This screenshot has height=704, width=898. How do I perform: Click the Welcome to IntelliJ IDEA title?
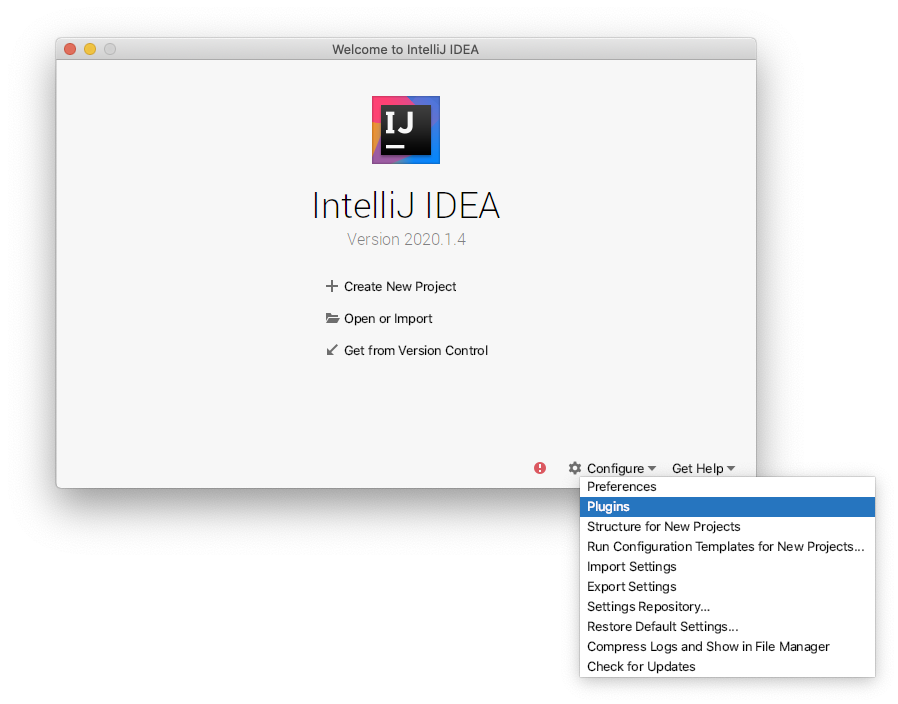(405, 50)
